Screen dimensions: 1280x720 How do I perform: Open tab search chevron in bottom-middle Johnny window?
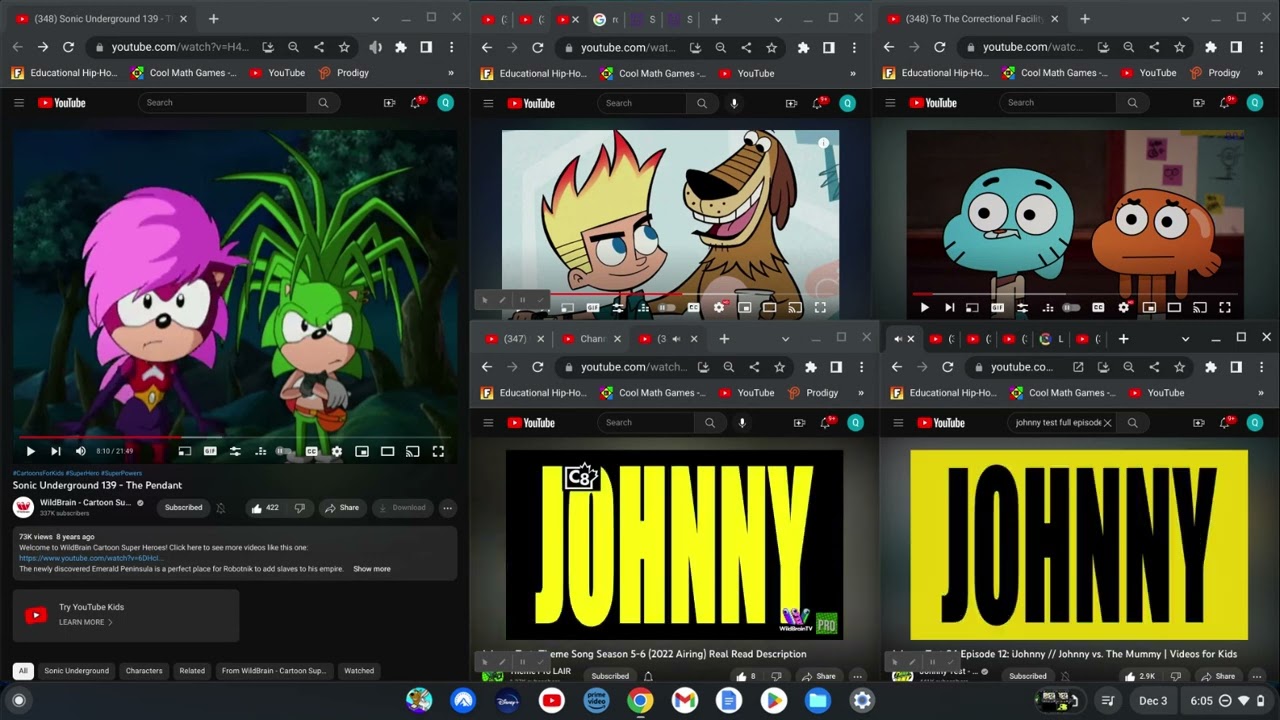[x=785, y=339]
